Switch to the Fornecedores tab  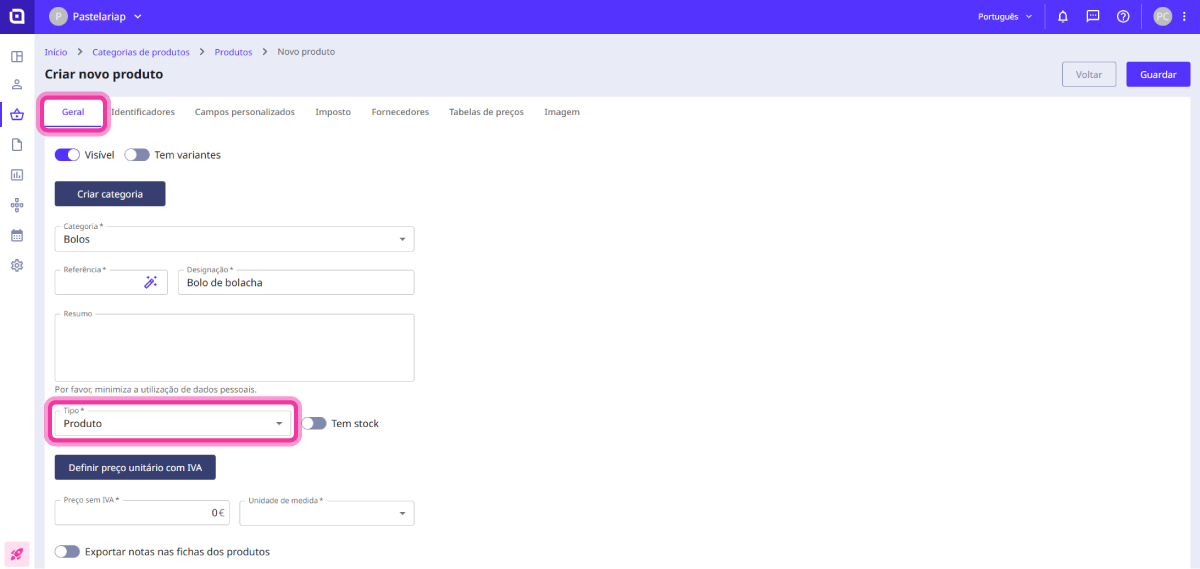click(x=400, y=112)
